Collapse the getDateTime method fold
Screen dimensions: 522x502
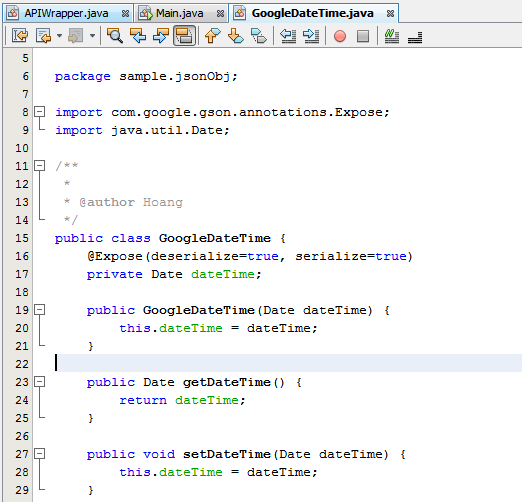tap(40, 381)
